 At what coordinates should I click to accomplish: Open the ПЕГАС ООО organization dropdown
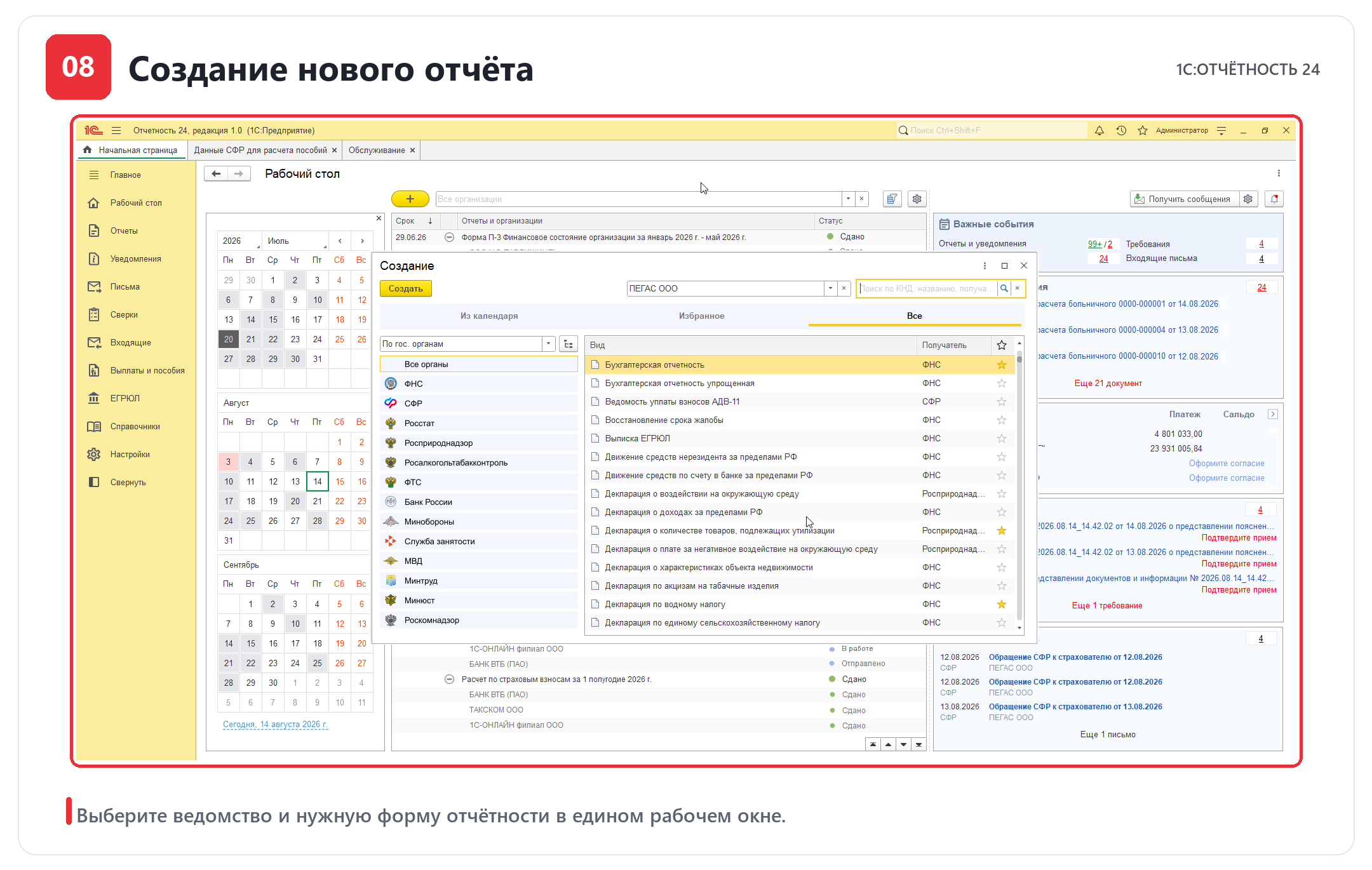tap(830, 289)
